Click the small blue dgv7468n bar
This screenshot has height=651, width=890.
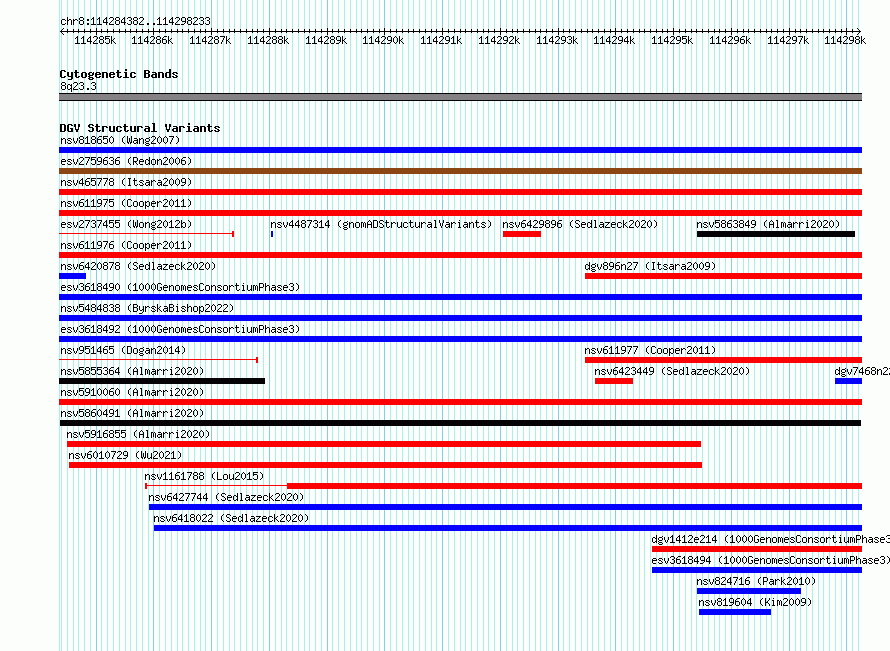click(849, 381)
